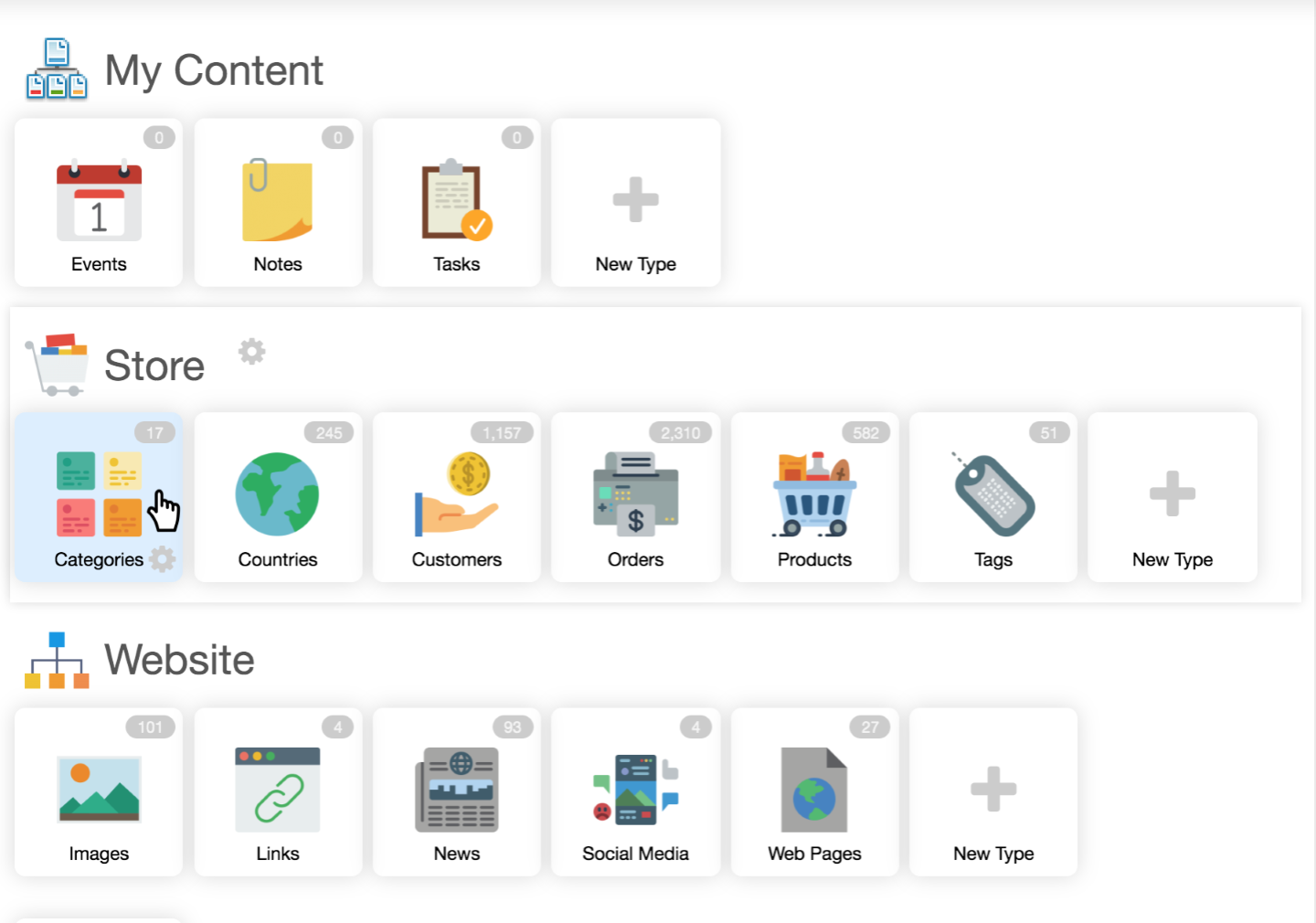Image resolution: width=1316 pixels, height=923 pixels.
Task: Open the Customers tile
Action: tap(456, 497)
